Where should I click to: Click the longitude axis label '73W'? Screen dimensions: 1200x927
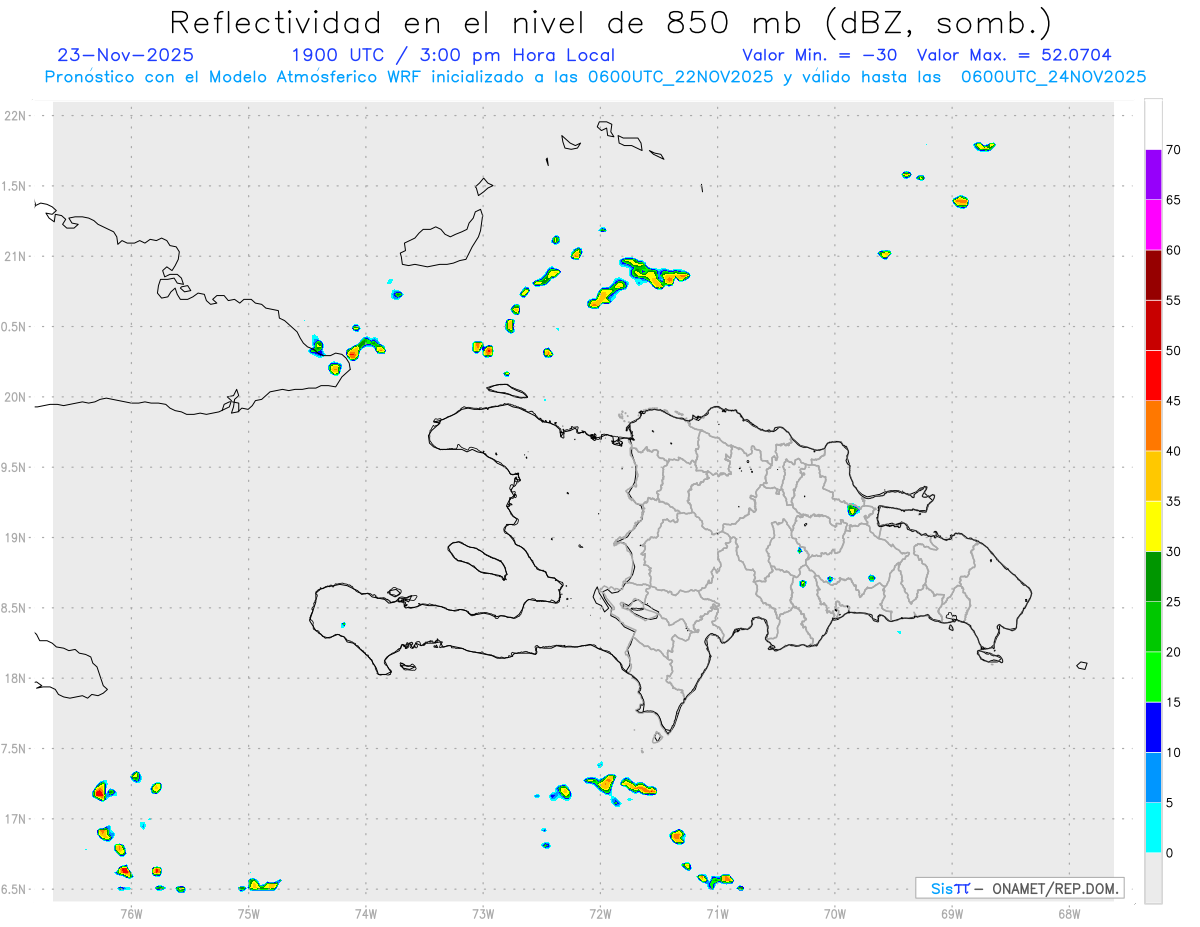coord(483,912)
